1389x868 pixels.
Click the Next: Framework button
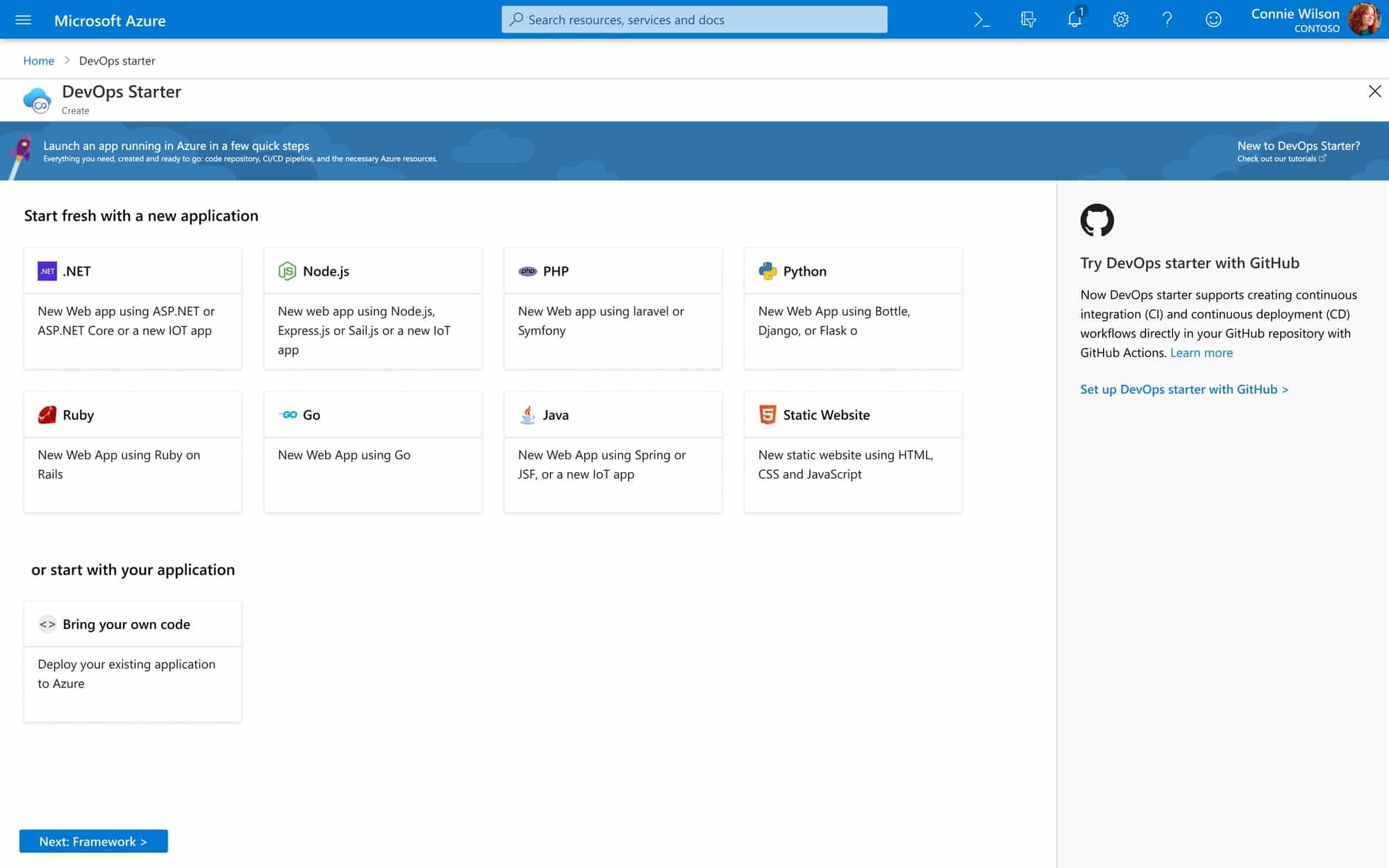(x=93, y=841)
